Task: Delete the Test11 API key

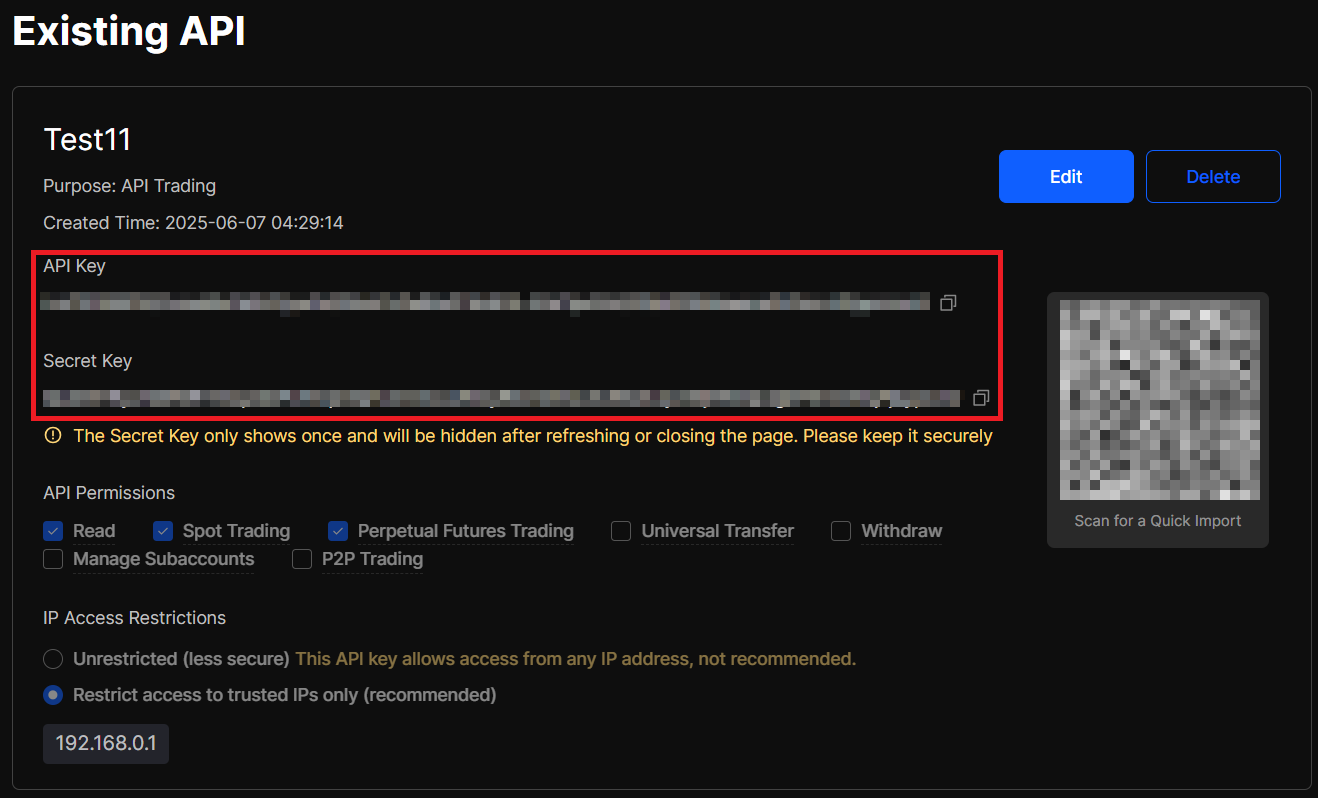Action: click(x=1212, y=177)
